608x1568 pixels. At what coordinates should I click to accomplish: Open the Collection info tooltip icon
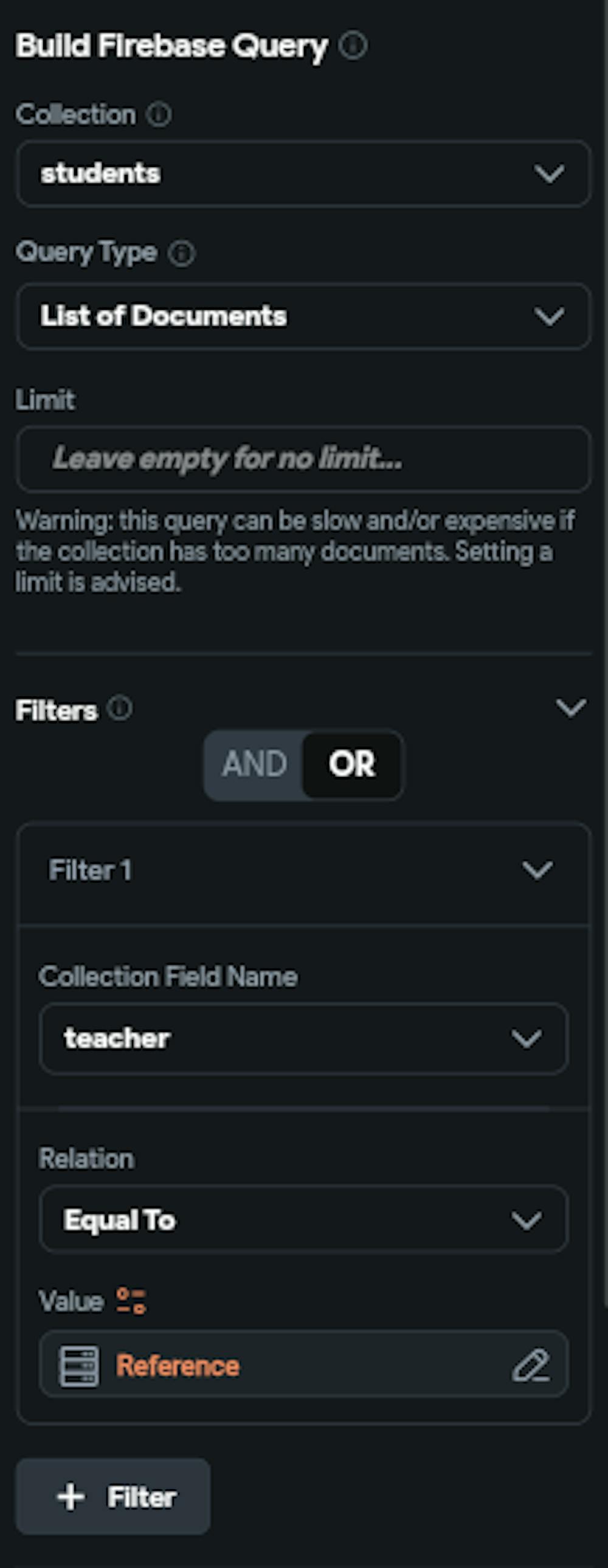click(x=159, y=114)
